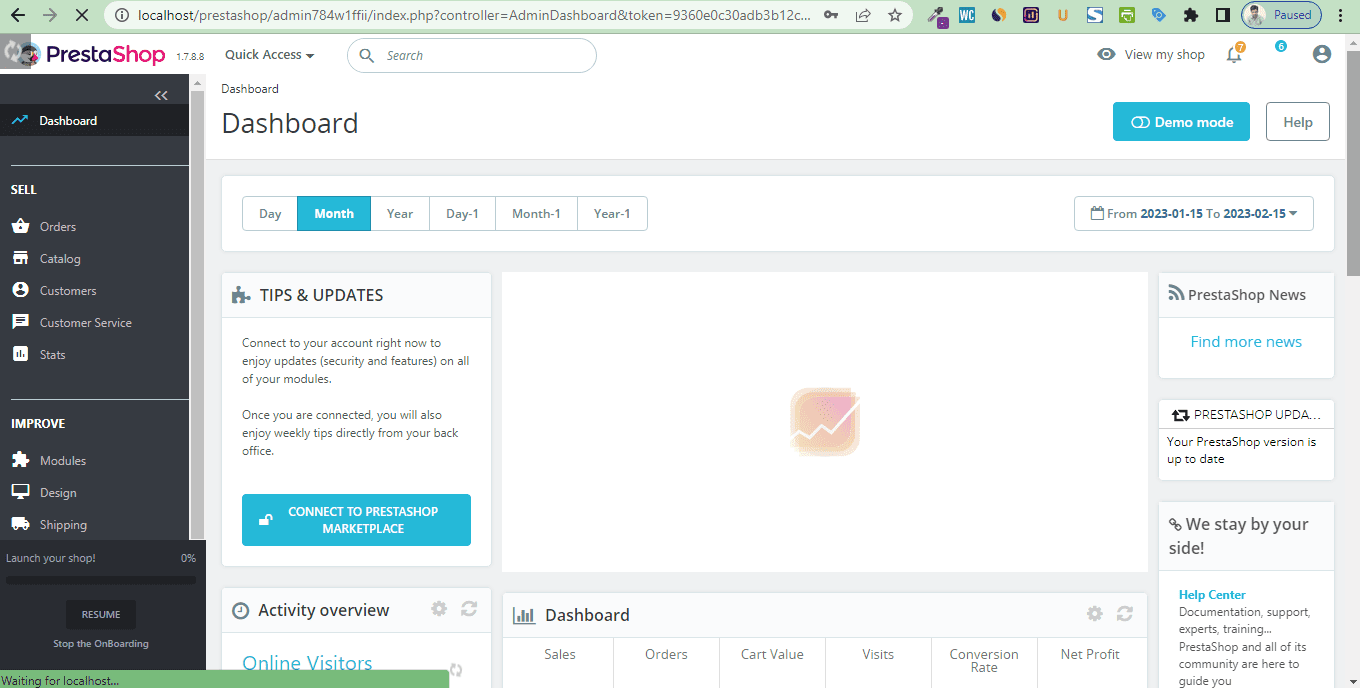Select the Month period tab
Screen dimensions: 1360x688
[x=334, y=214]
